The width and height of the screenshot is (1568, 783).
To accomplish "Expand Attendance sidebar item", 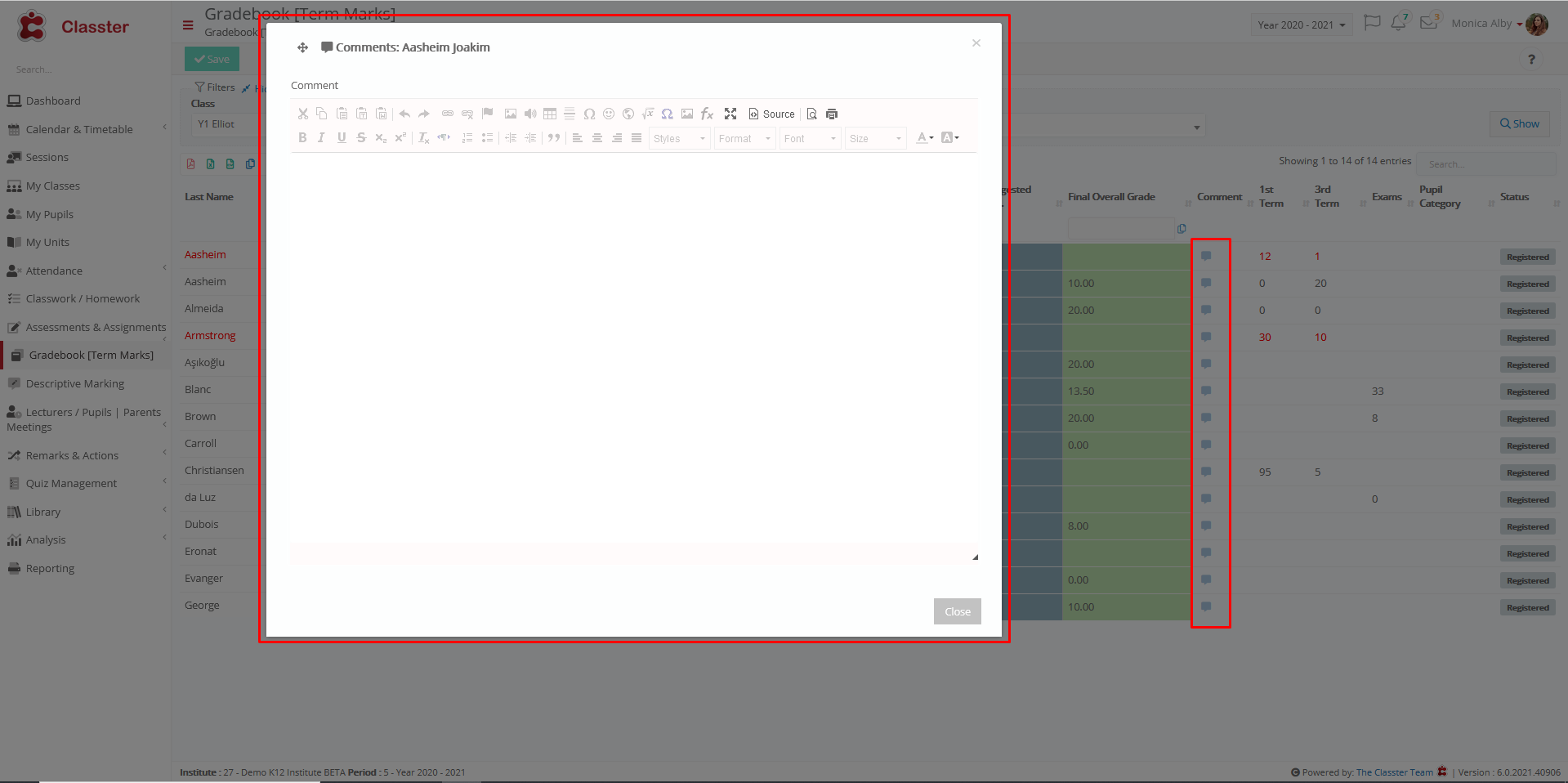I will [x=54, y=271].
